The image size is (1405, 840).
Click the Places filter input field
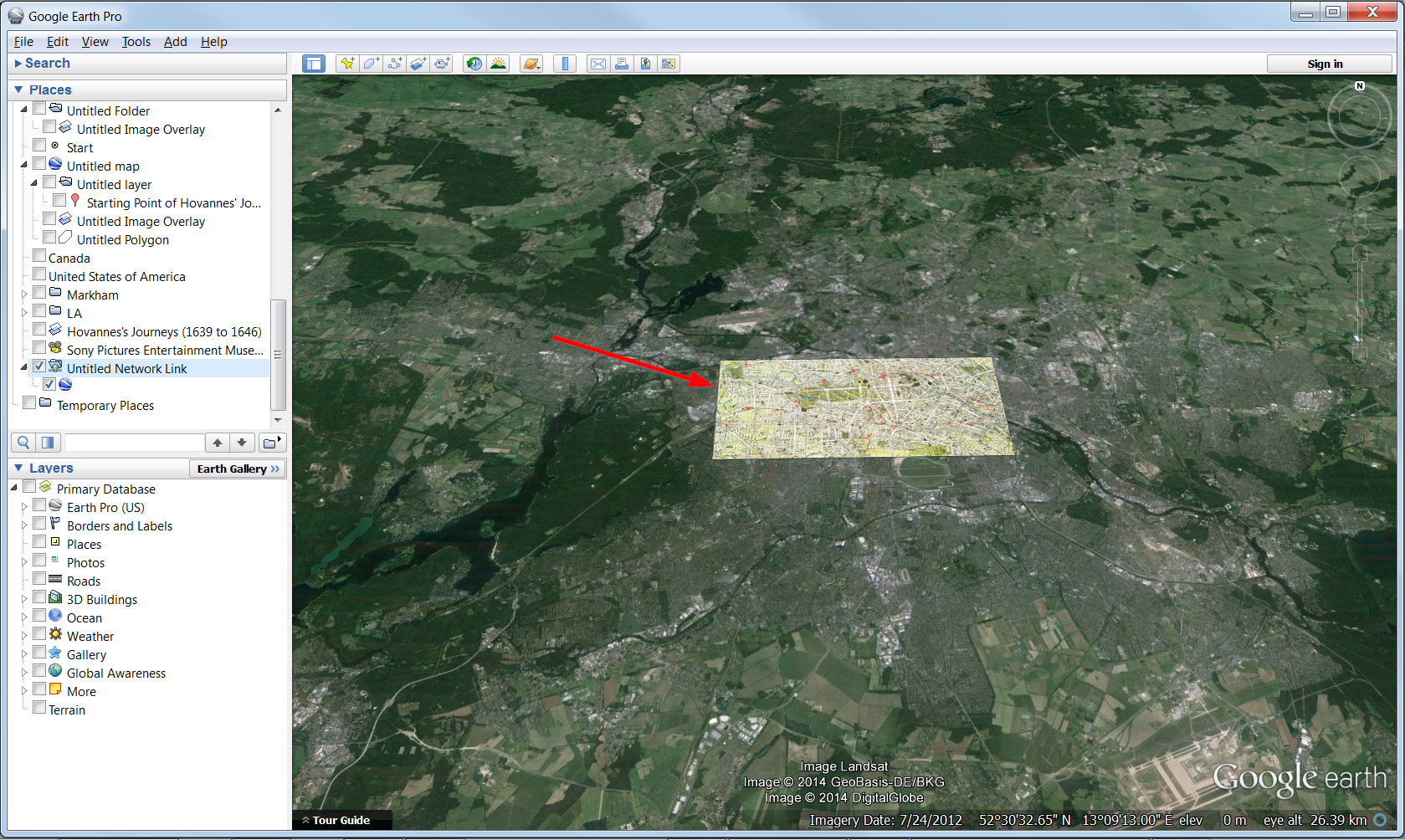(134, 443)
